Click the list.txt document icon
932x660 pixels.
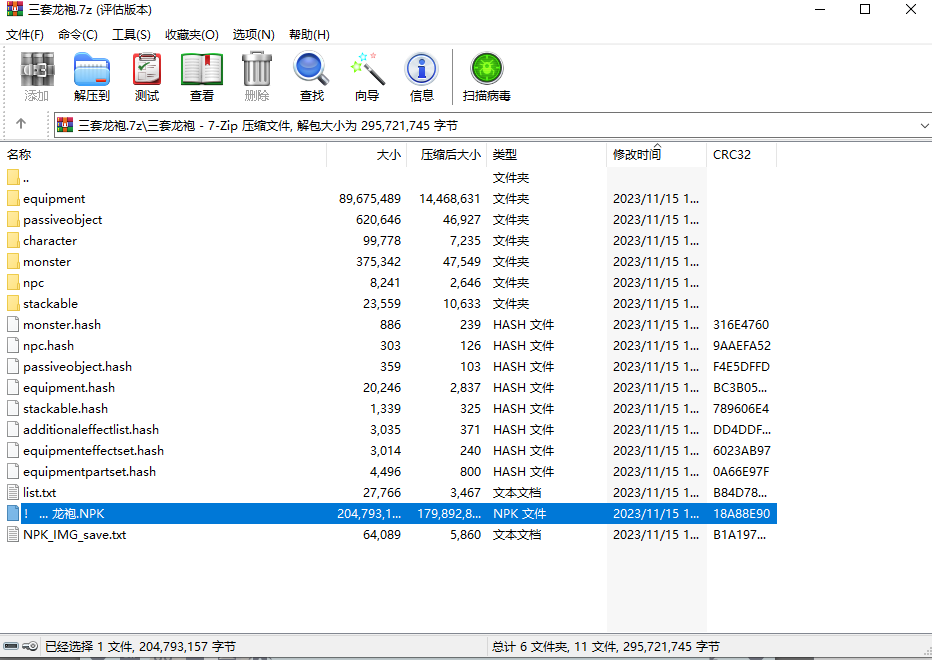pos(13,492)
